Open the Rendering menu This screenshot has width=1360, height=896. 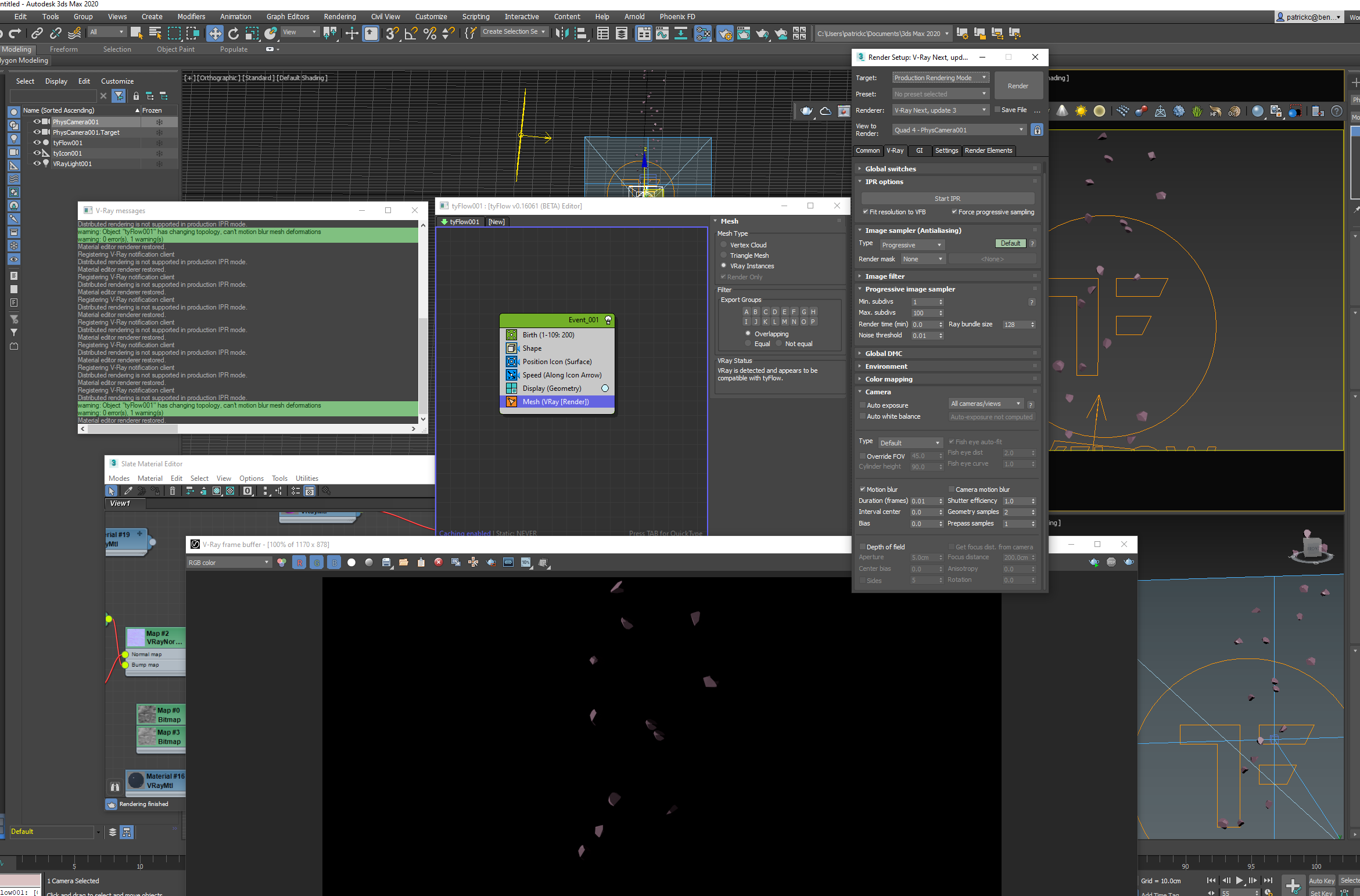click(x=340, y=17)
